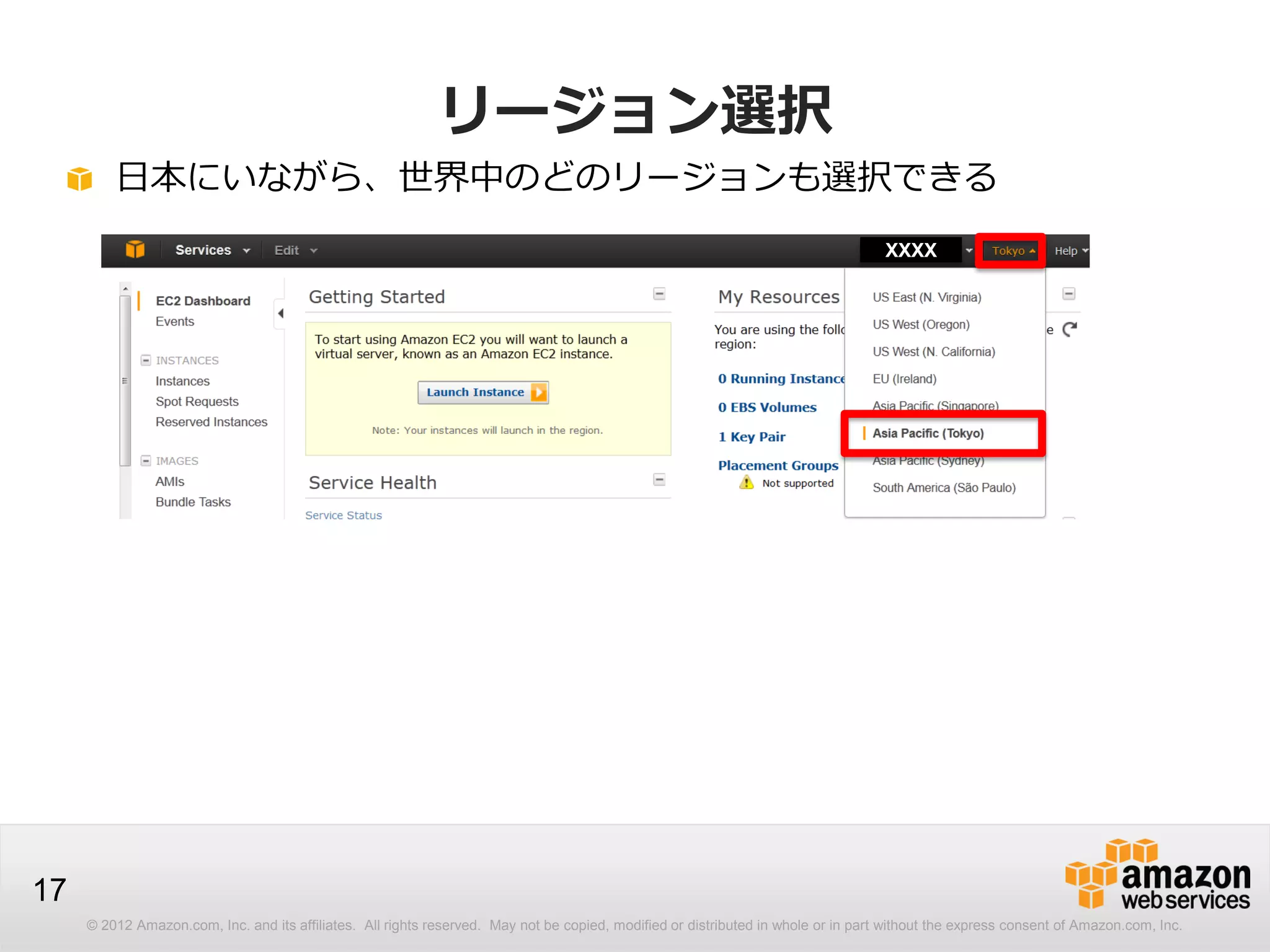Open Placement Groups link
This screenshot has width=1270, height=952.
(x=778, y=465)
